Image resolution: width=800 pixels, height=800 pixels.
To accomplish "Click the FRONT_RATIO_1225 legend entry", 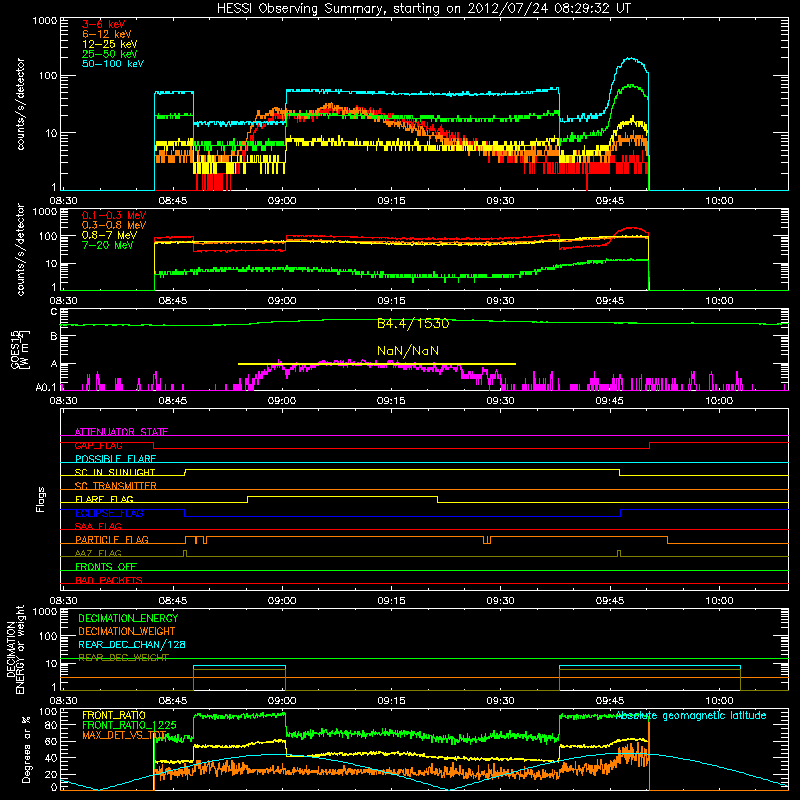I will click(x=129, y=725).
